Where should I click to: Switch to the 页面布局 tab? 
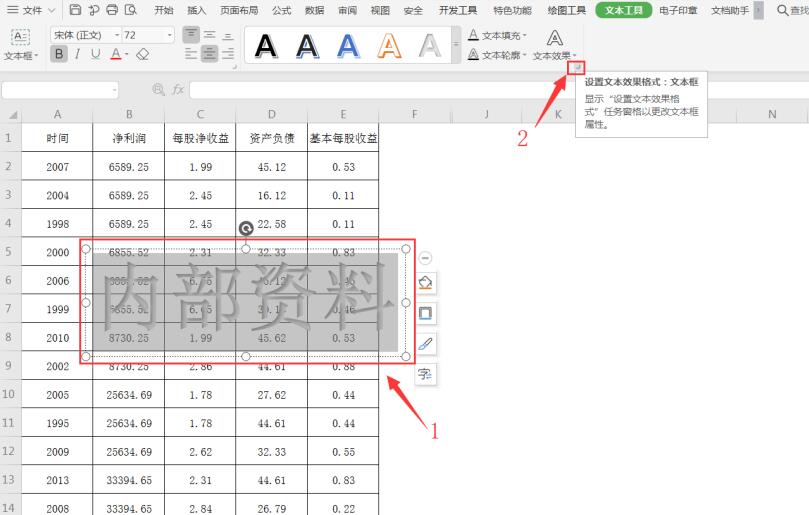click(239, 10)
